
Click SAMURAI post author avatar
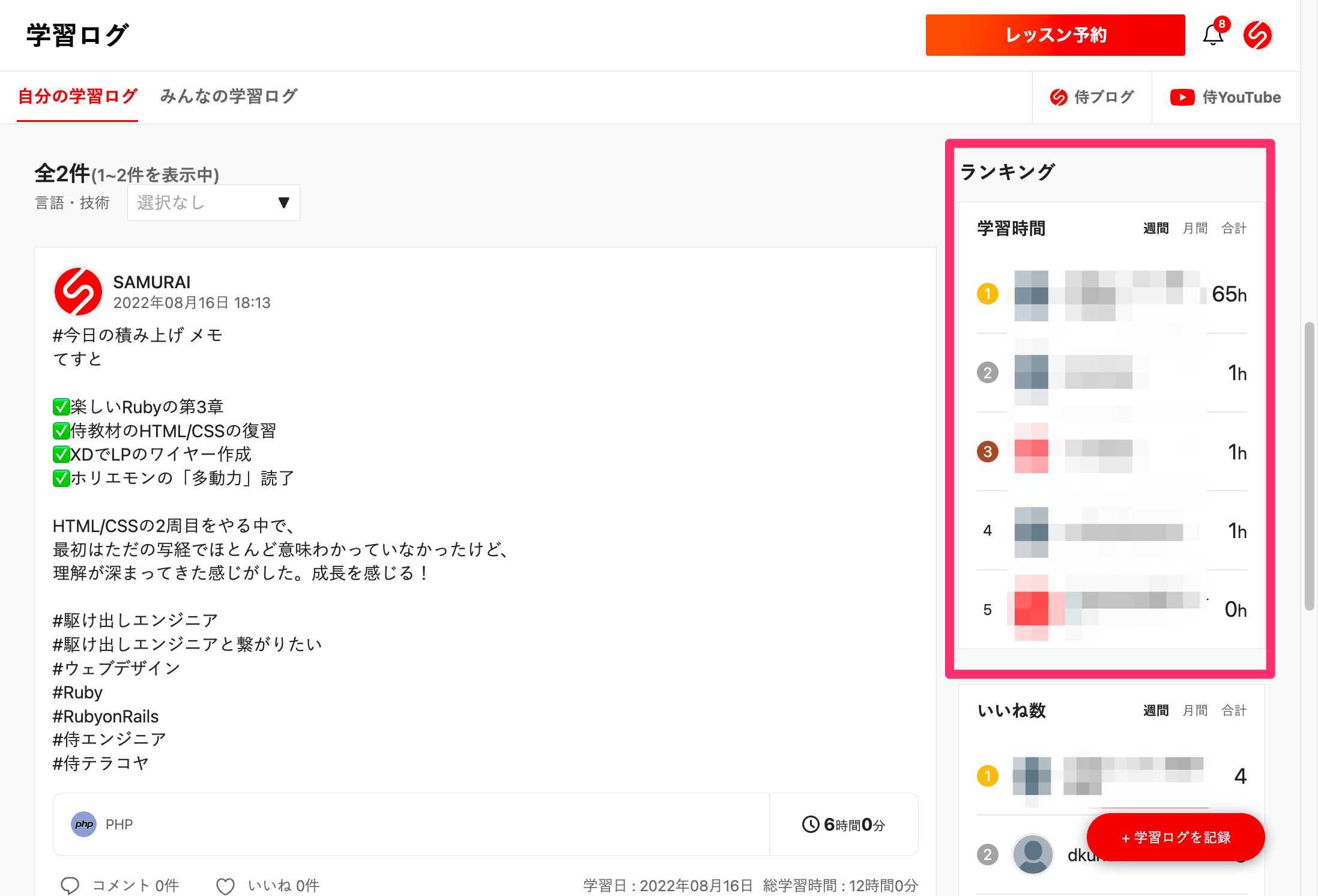(x=78, y=291)
